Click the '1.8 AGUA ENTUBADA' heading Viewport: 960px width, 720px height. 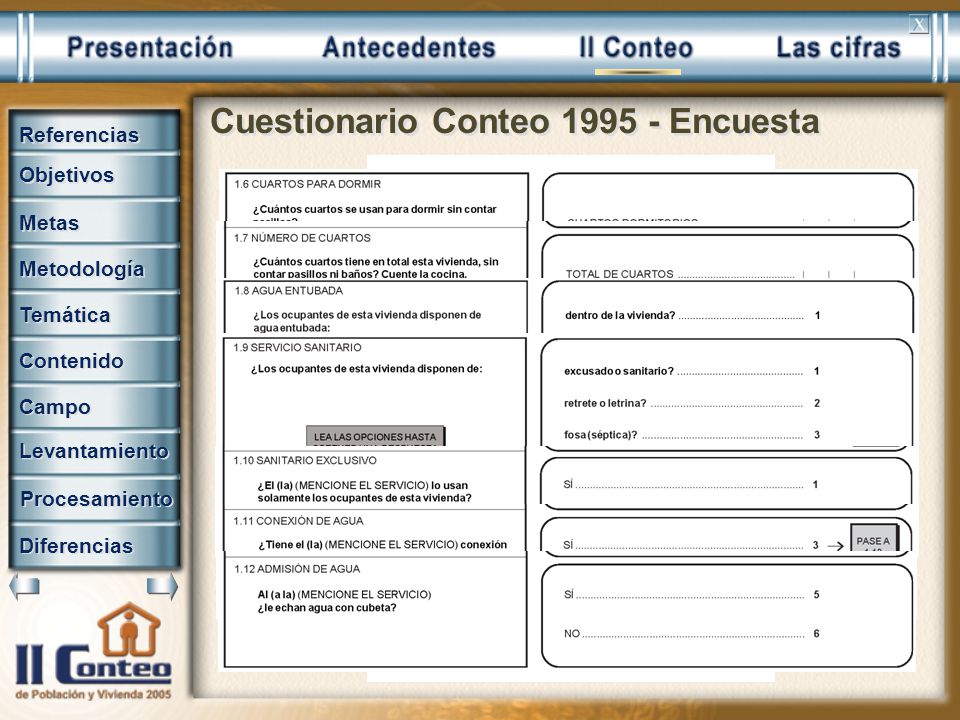pyautogui.click(x=288, y=291)
